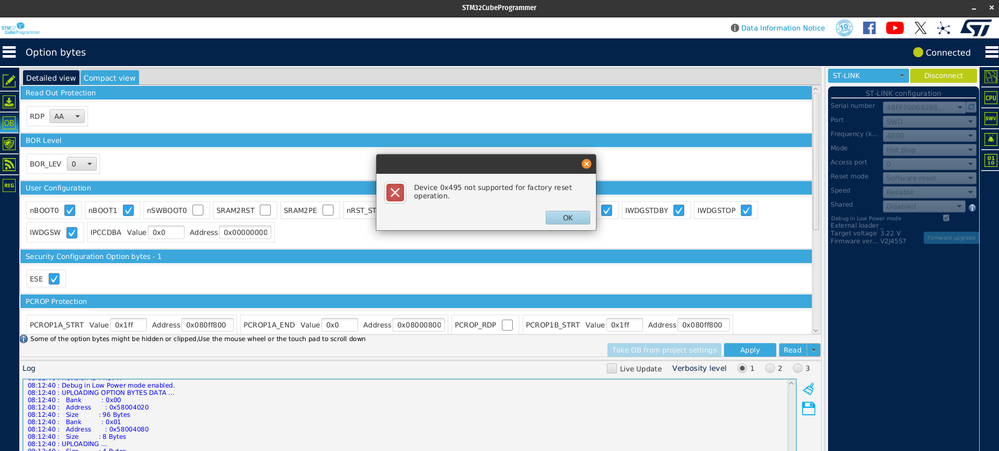Viewport: 999px width, 451px height.
Task: Open the Serial number dropdown
Action: click(x=924, y=107)
